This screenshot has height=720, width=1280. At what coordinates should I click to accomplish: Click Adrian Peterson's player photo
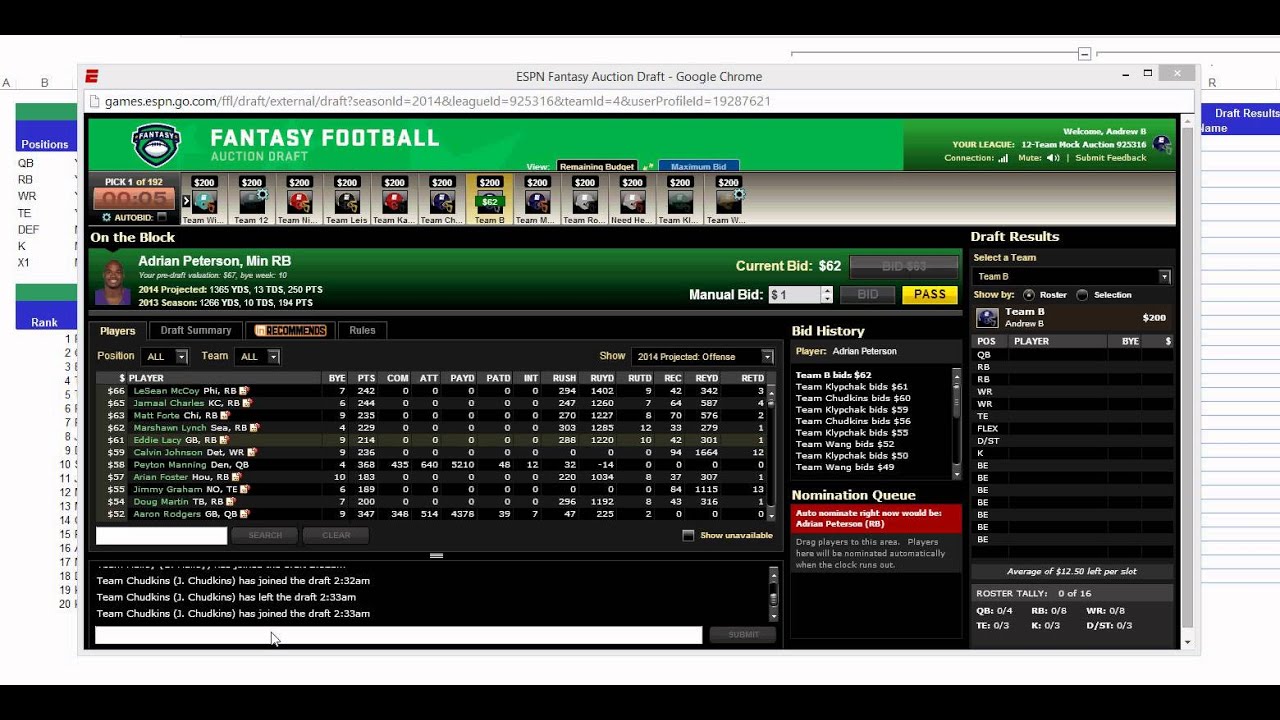point(112,281)
